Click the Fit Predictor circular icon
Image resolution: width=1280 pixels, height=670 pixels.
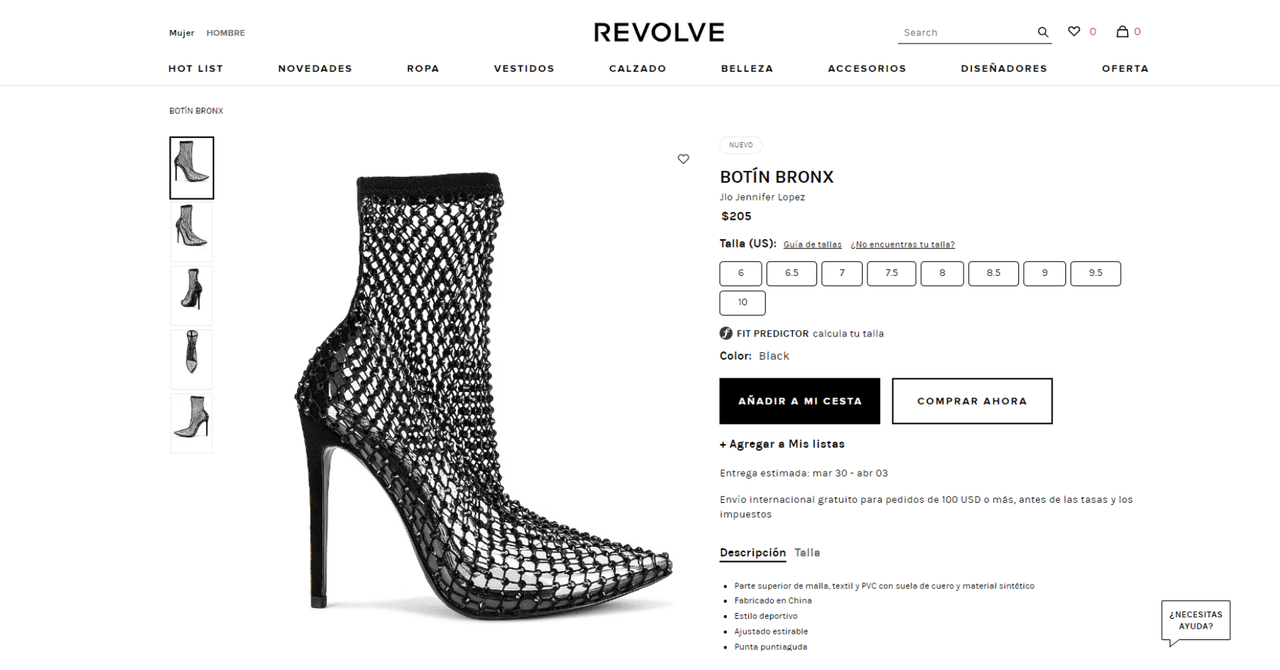tap(726, 333)
